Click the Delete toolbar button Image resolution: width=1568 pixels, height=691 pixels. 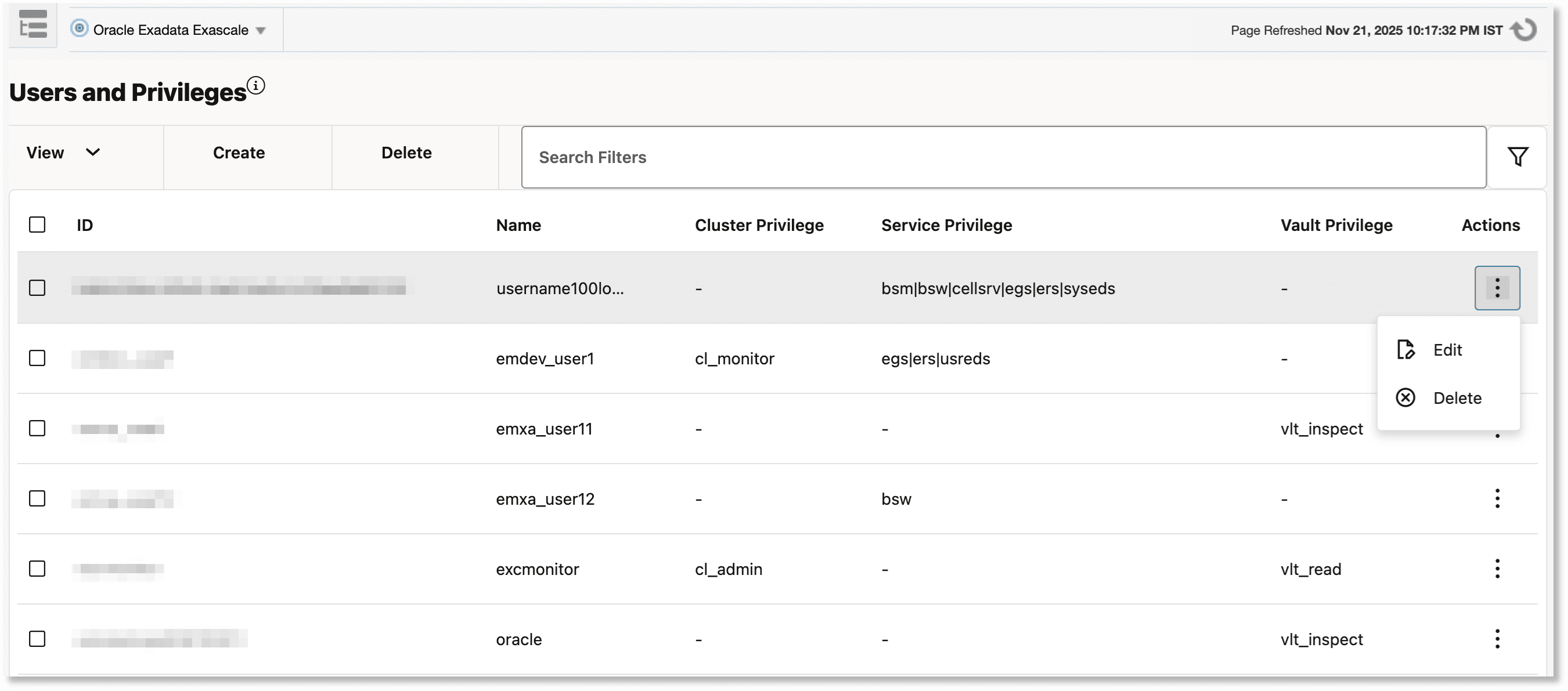coord(406,153)
